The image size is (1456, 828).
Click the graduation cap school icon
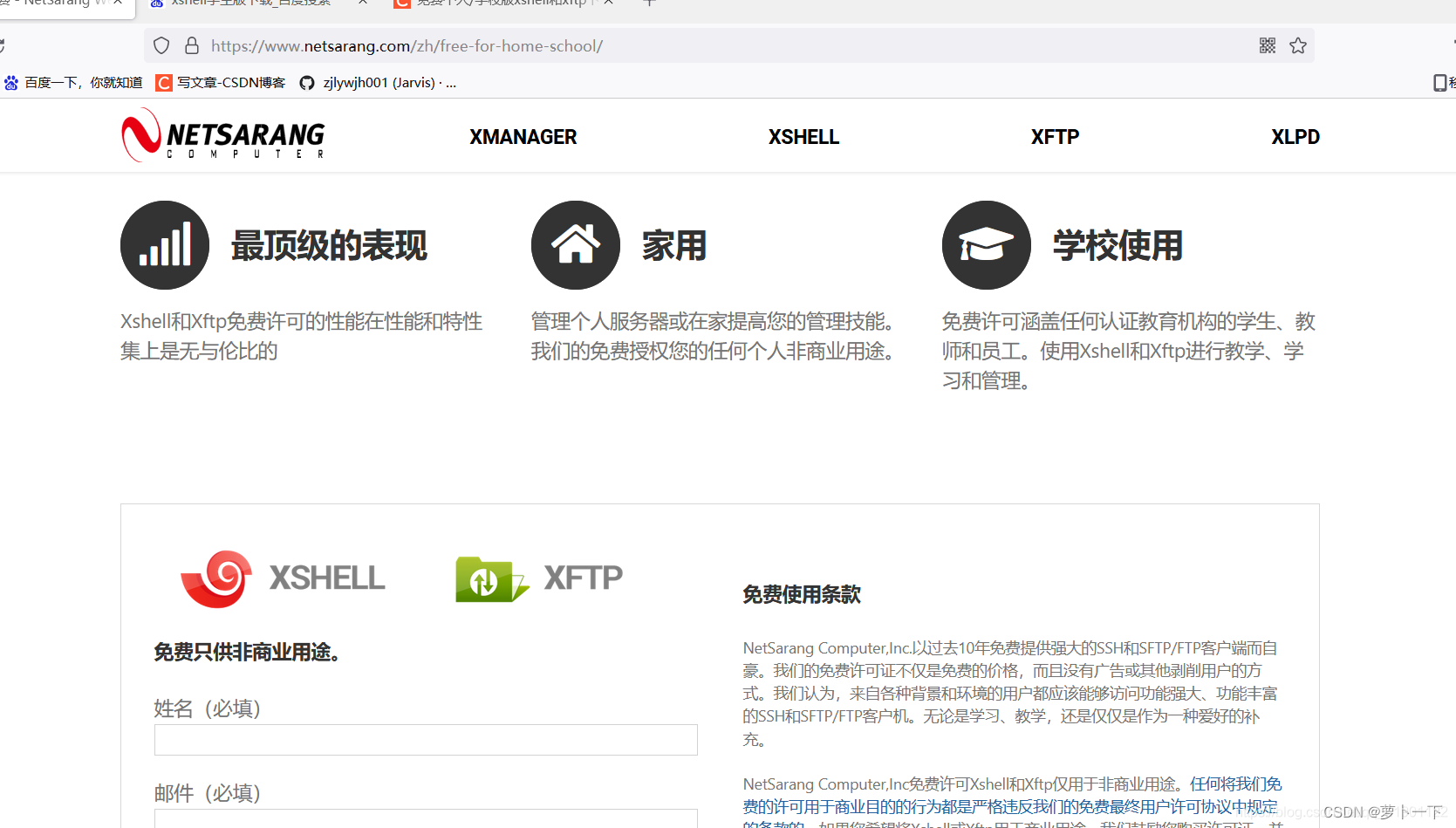point(987,245)
